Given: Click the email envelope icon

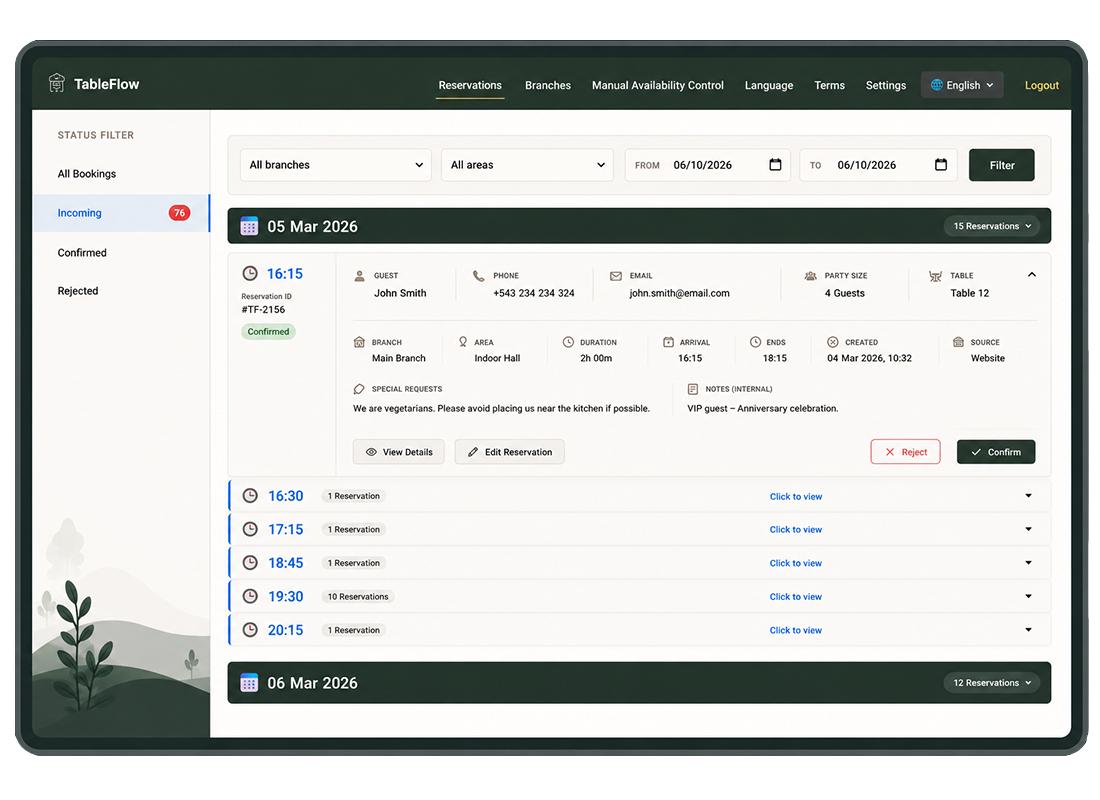Looking at the screenshot, I should (616, 276).
